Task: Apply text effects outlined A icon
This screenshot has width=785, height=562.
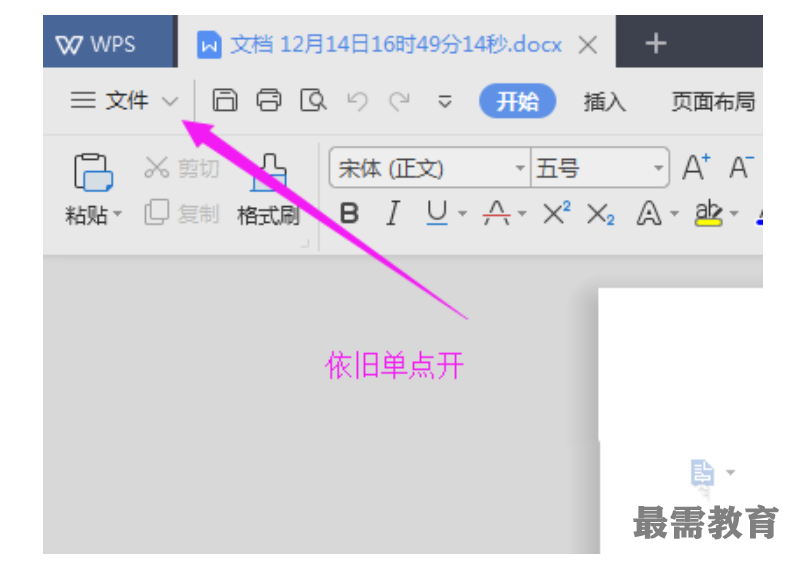Action: pyautogui.click(x=649, y=213)
